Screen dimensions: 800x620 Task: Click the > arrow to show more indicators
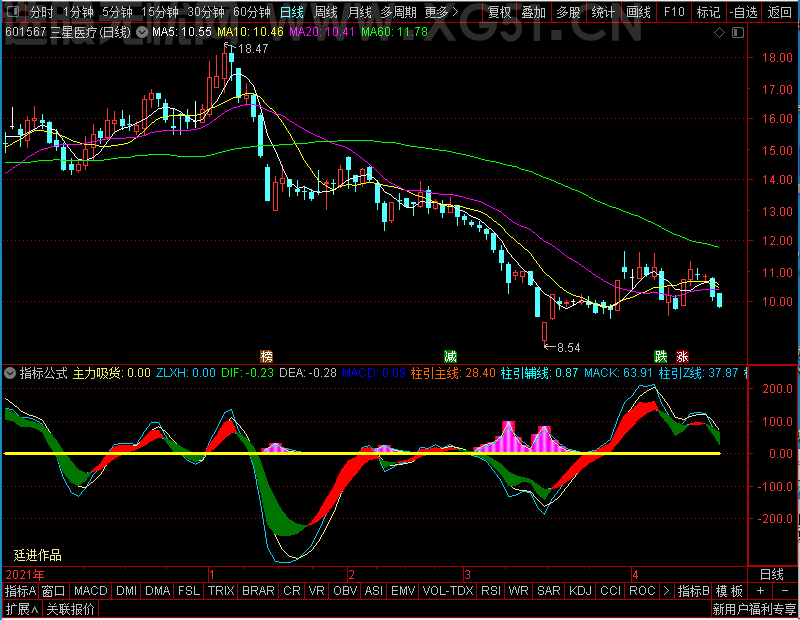666,591
